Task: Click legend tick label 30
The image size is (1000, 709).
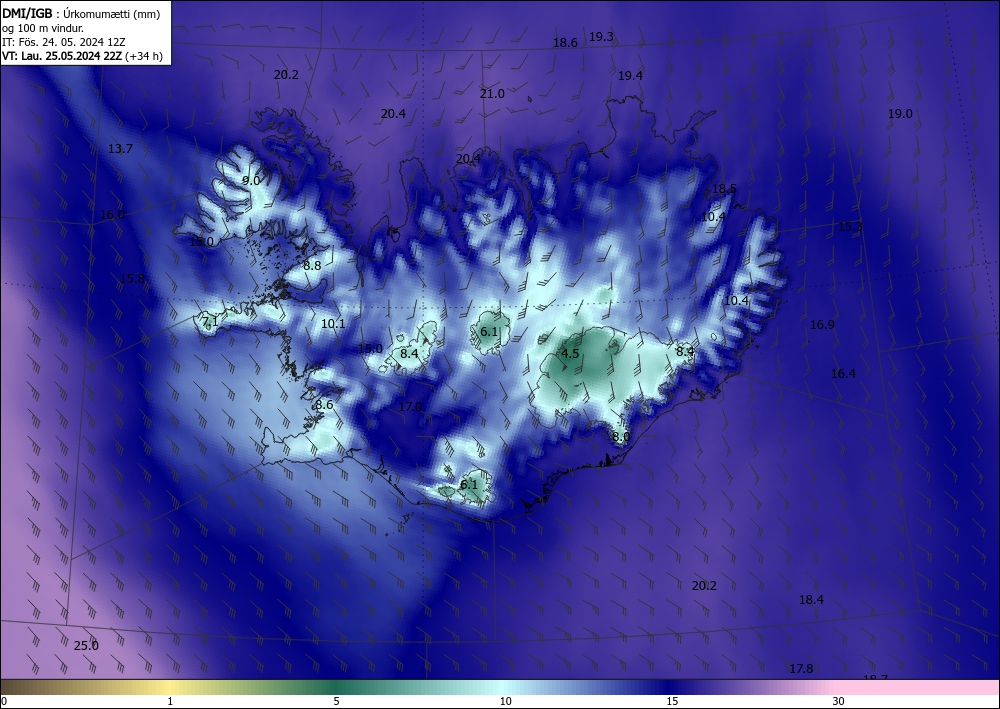Action: [x=839, y=701]
